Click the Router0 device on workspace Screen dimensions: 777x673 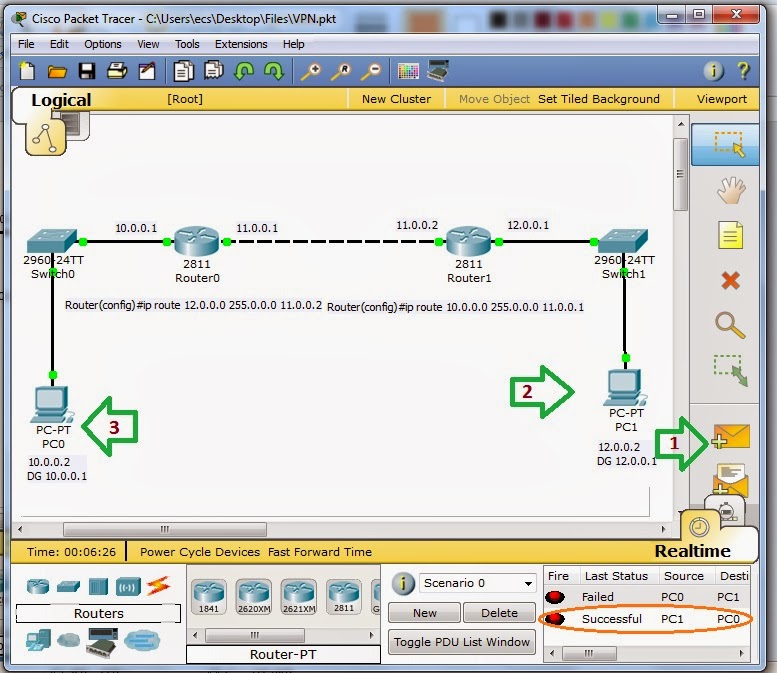[197, 242]
